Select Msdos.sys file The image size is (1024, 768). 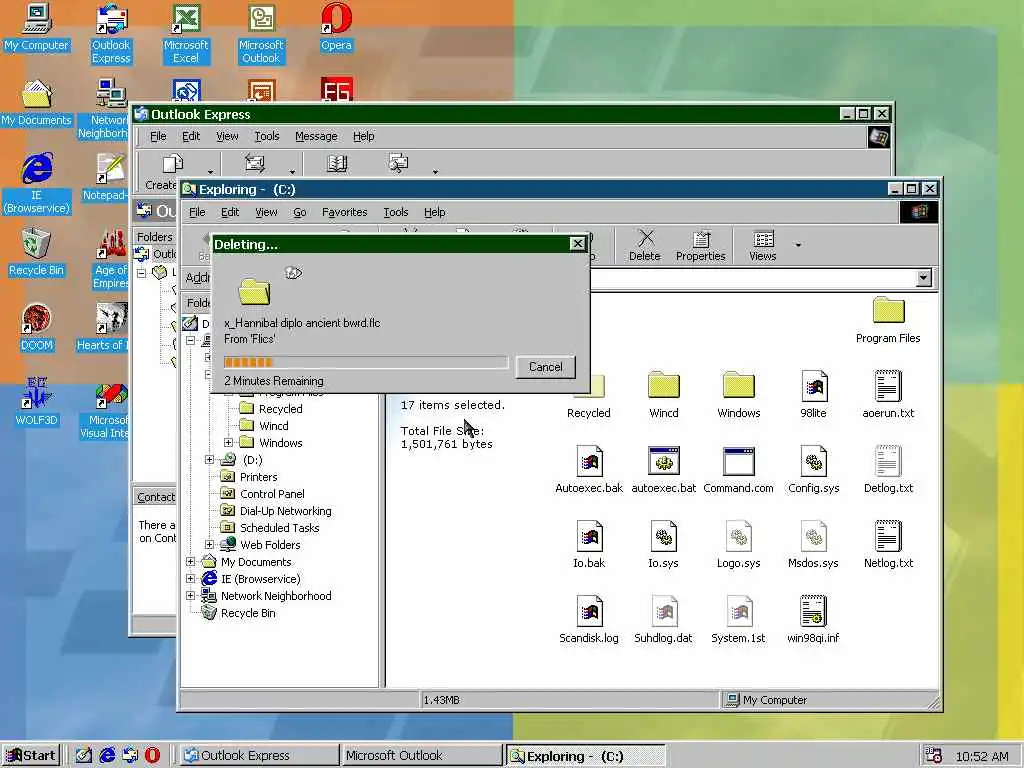click(x=814, y=545)
